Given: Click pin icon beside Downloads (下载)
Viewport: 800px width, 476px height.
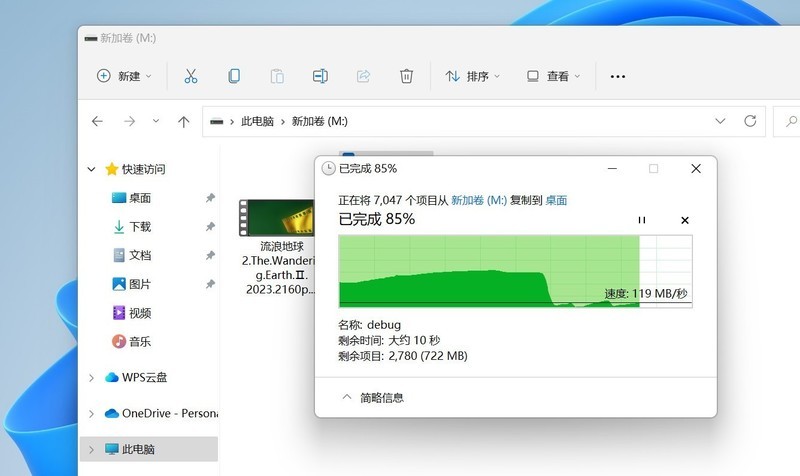Looking at the screenshot, I should click(x=210, y=227).
